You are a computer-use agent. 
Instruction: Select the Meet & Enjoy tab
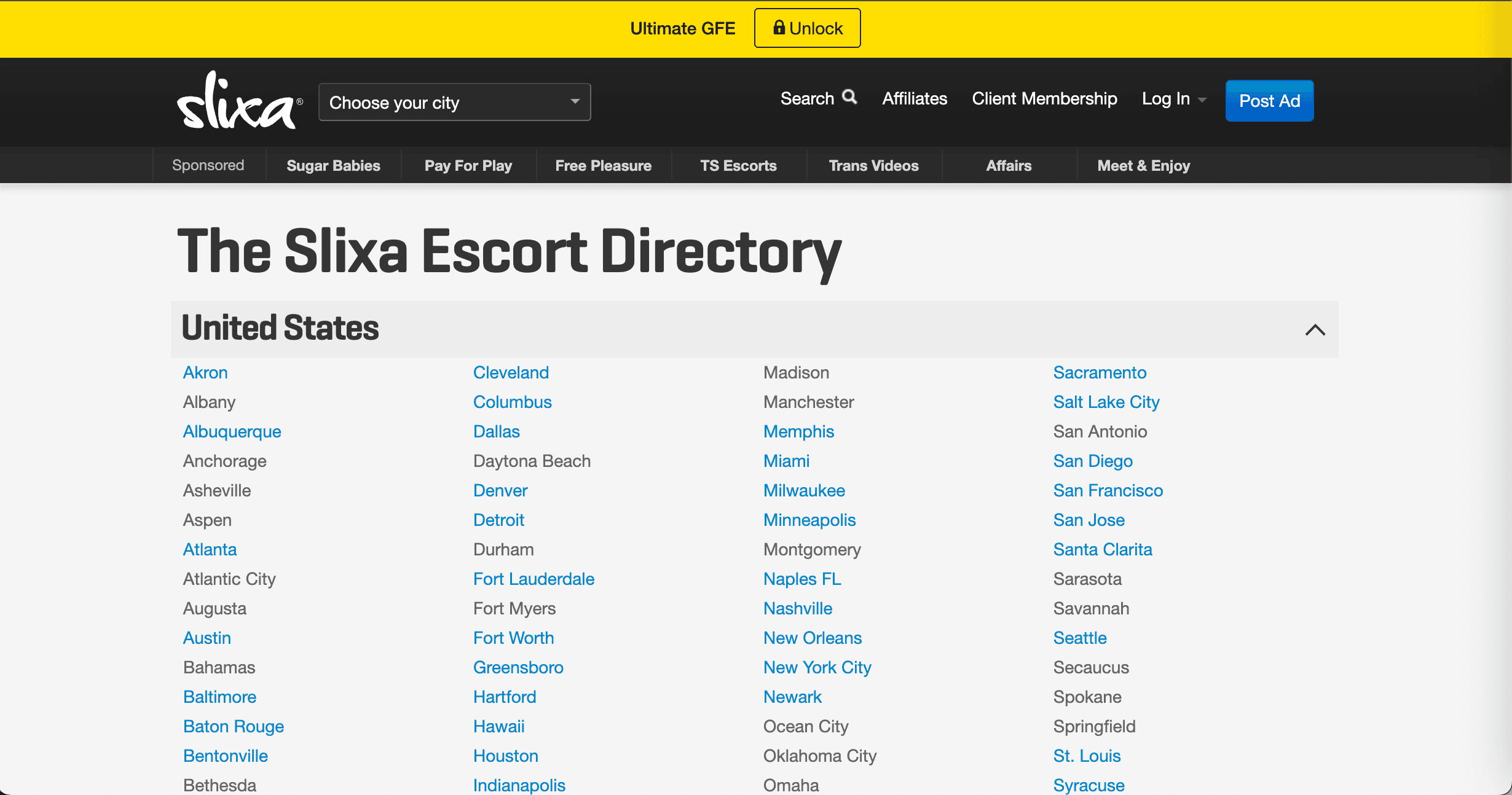point(1144,165)
